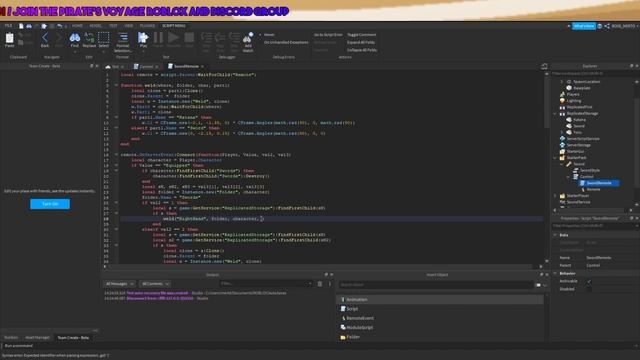Click the What's New button
Viewport: 640px width, 360px height.
point(584,26)
